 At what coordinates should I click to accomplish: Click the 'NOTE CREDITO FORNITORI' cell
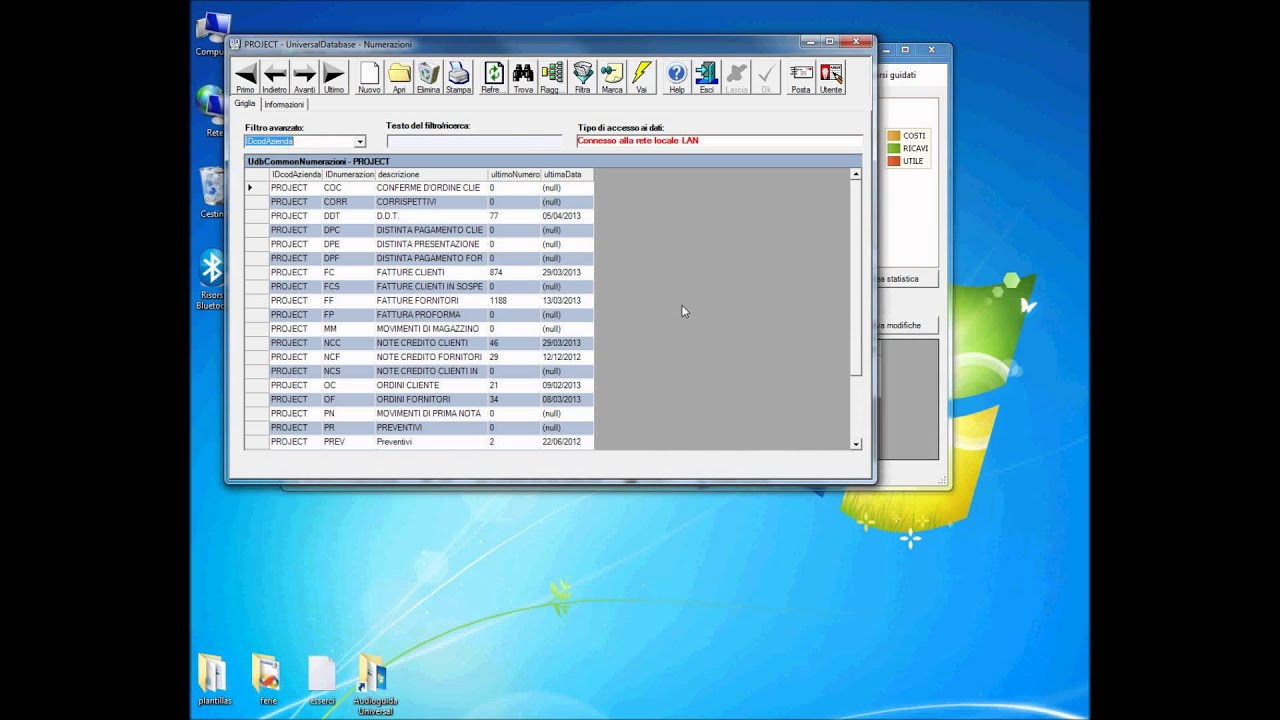click(x=431, y=357)
